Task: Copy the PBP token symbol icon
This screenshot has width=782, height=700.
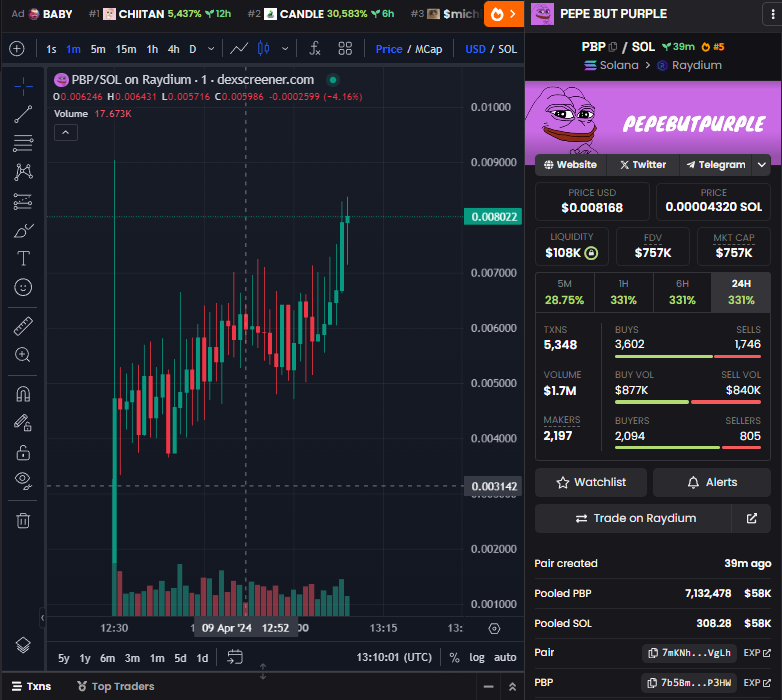Action: point(613,47)
